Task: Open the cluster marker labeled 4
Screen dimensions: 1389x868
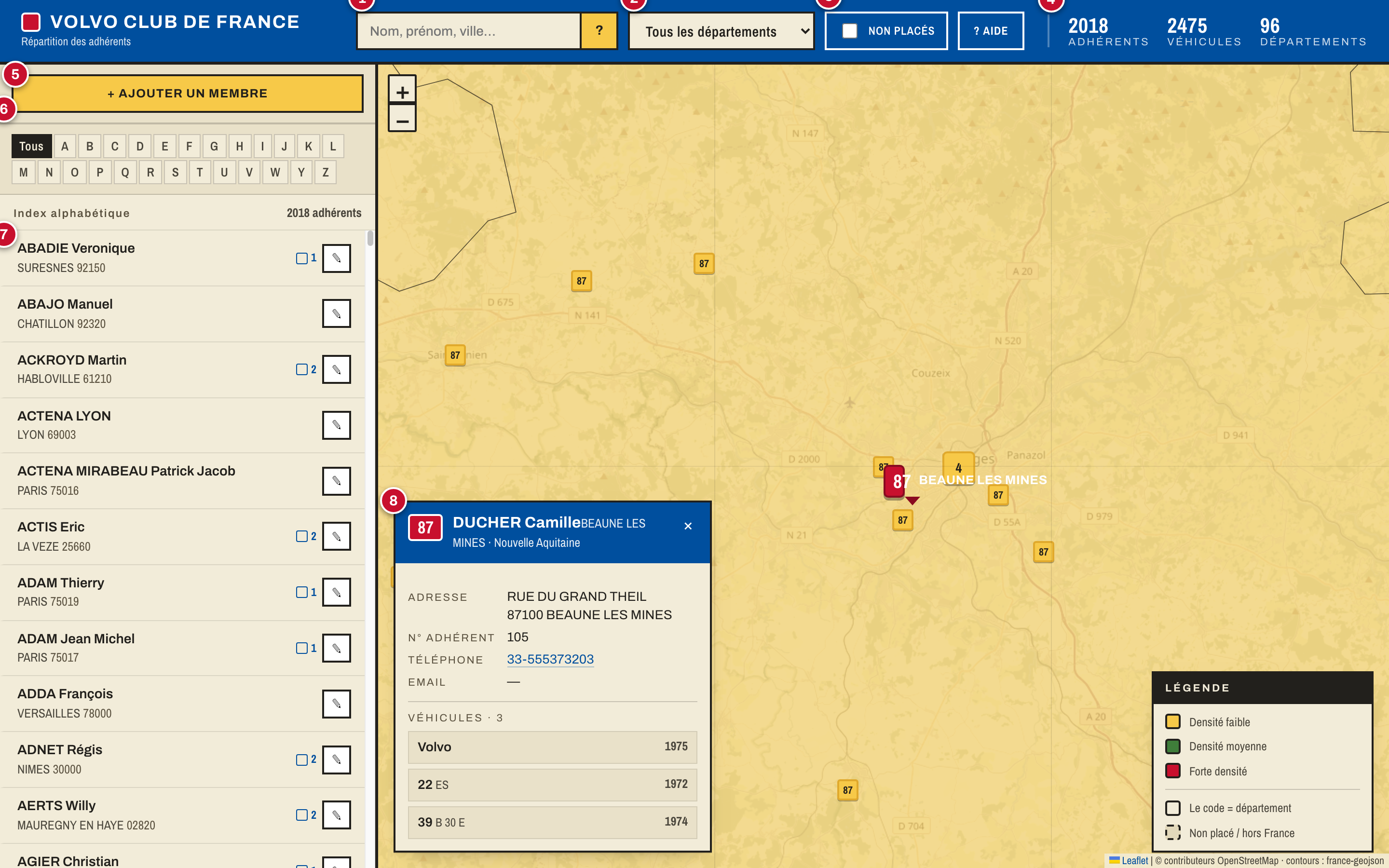Action: [958, 468]
